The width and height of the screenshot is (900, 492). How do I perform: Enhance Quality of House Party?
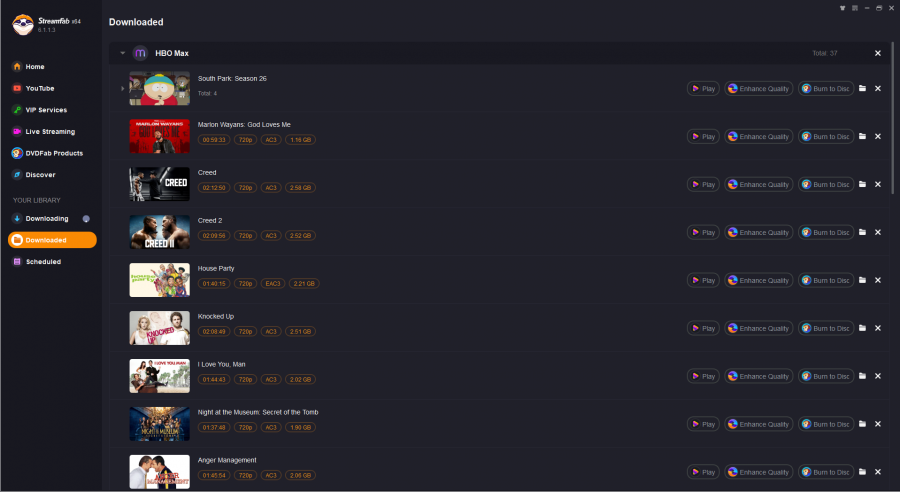(x=759, y=280)
